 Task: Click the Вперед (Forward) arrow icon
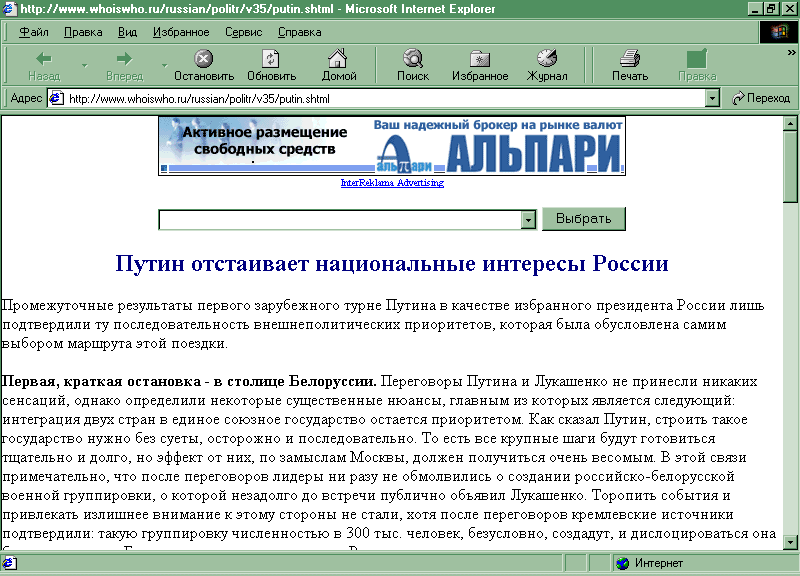[124, 59]
